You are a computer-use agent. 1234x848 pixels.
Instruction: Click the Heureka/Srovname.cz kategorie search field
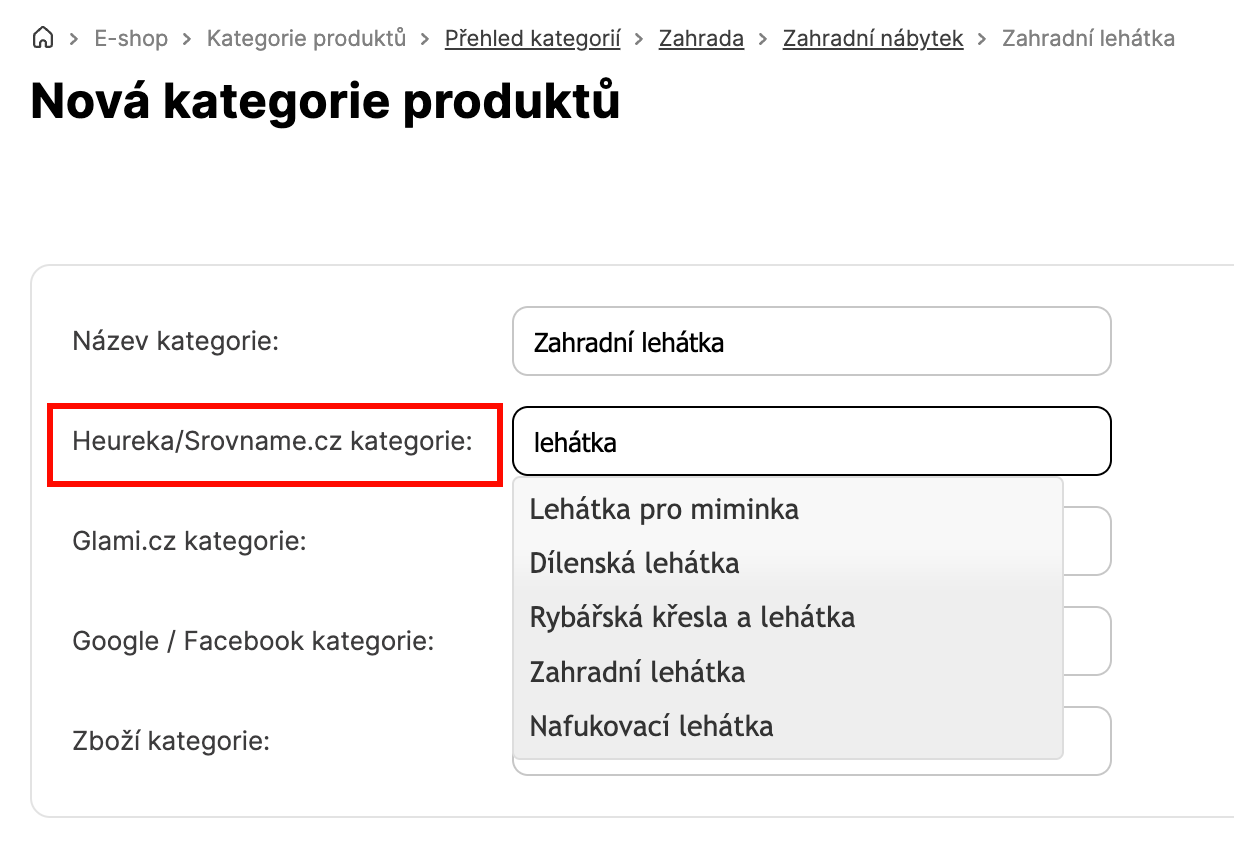click(x=811, y=441)
